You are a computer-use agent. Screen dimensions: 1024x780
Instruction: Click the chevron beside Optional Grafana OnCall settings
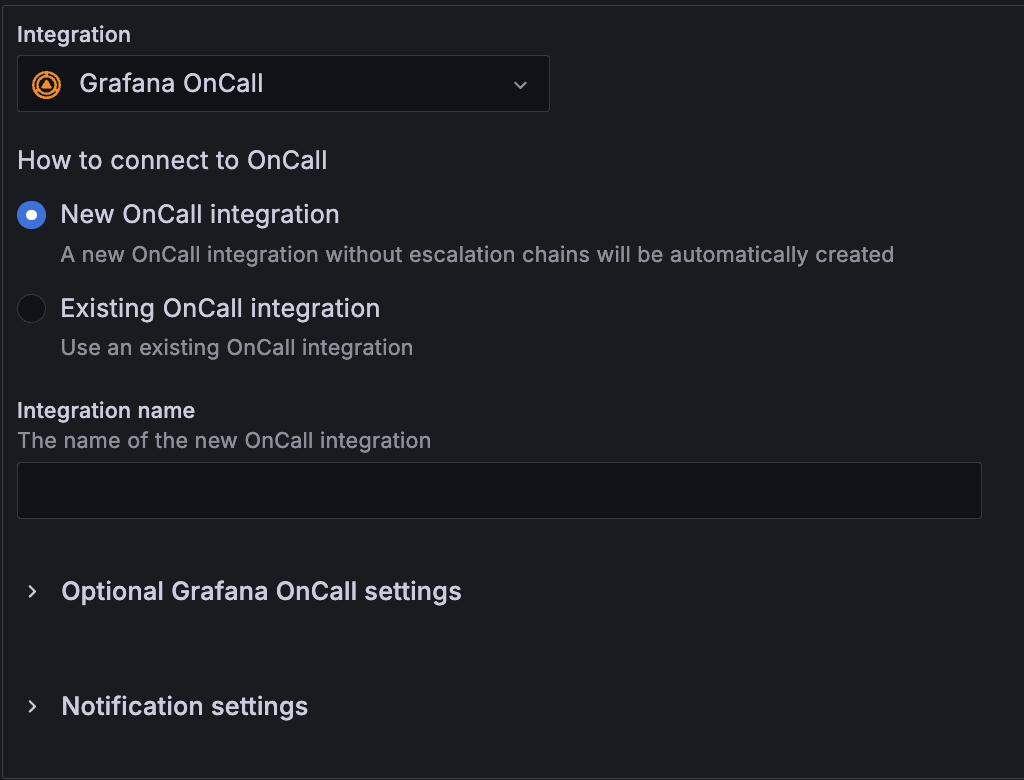tap(32, 591)
